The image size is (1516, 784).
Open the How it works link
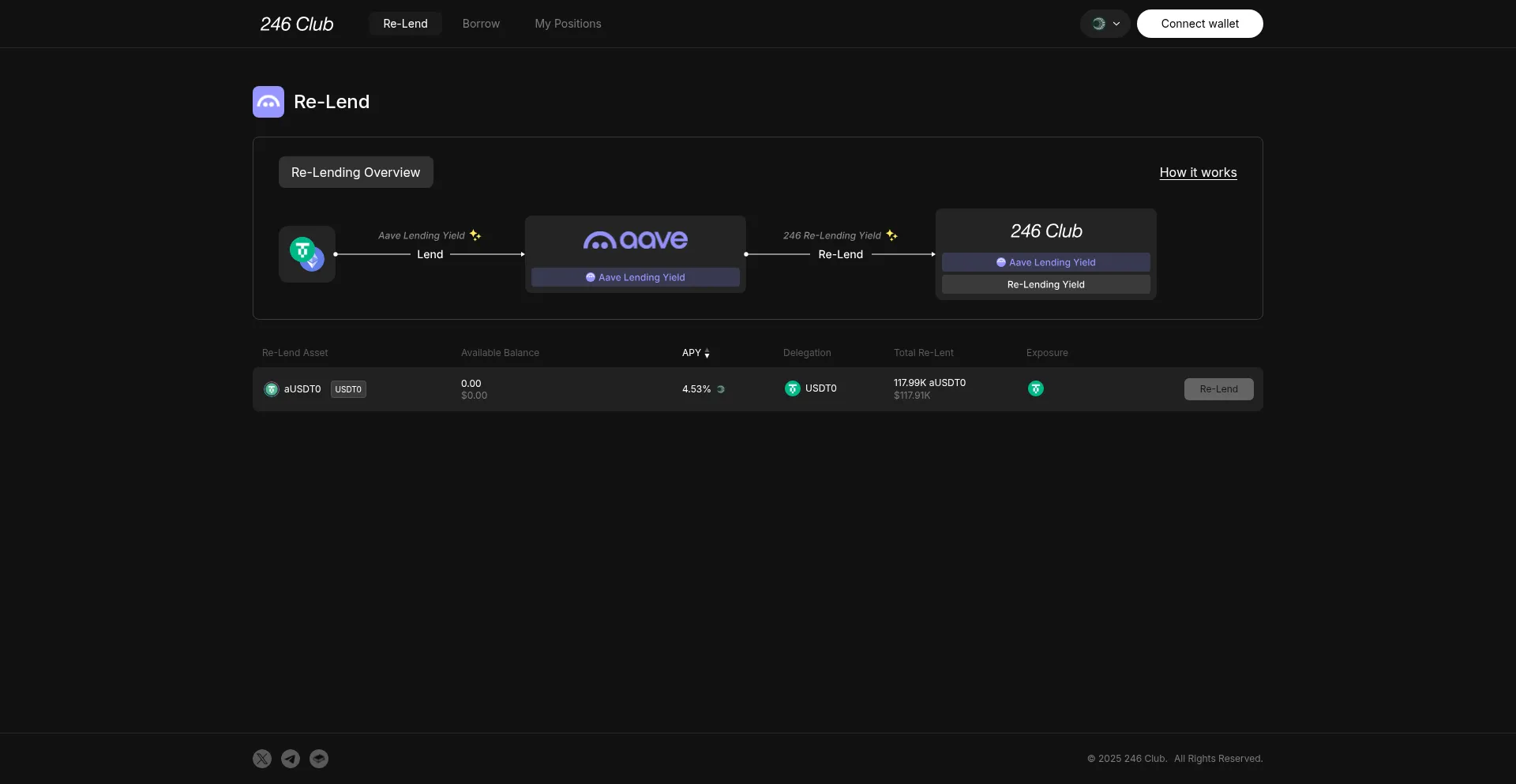pos(1198,172)
